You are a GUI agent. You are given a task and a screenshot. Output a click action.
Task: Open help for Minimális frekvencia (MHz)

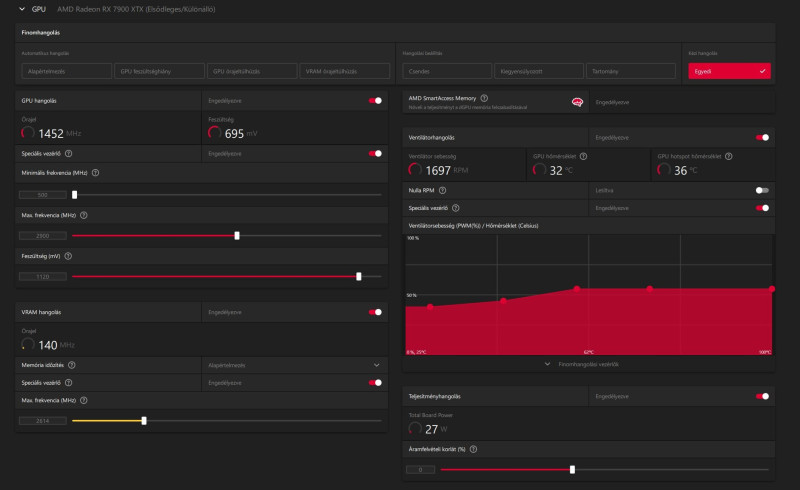pyautogui.click(x=95, y=173)
